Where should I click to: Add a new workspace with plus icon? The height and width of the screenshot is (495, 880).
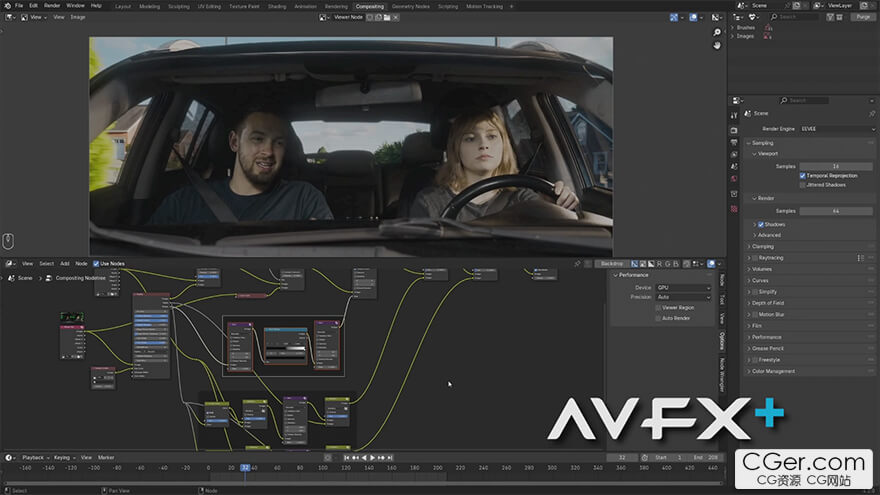pos(511,6)
